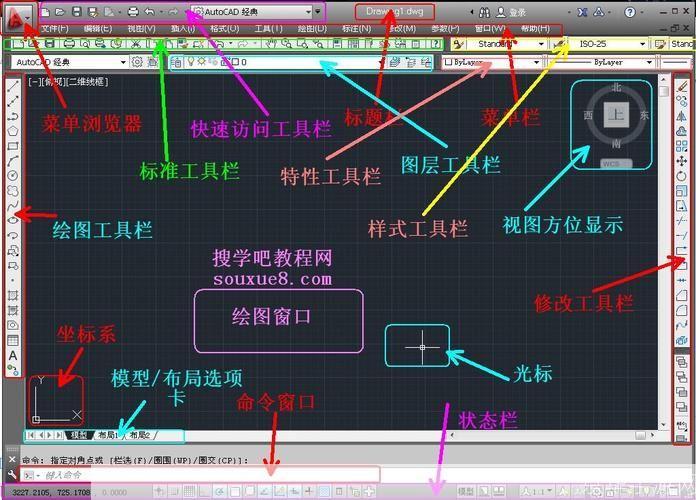Screen dimensions: 696x500
Task: Toggle the third status bar button, after the coordinates readout
Action: coord(190,492)
